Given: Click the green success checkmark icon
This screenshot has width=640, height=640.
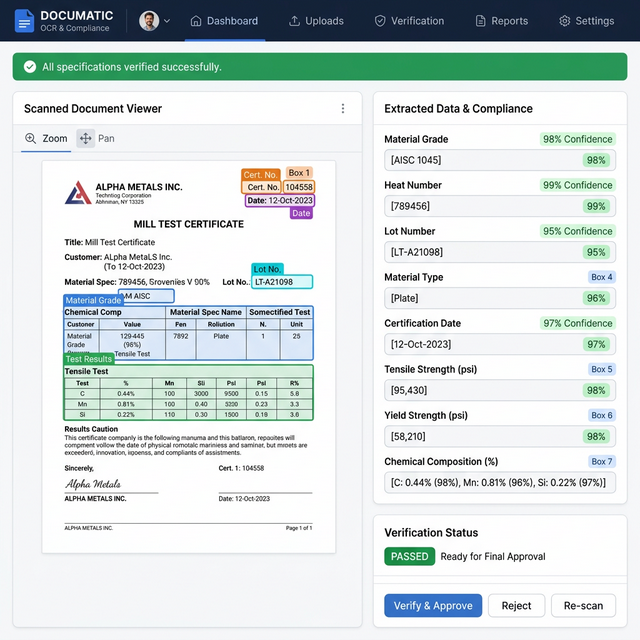Looking at the screenshot, I should [30, 67].
